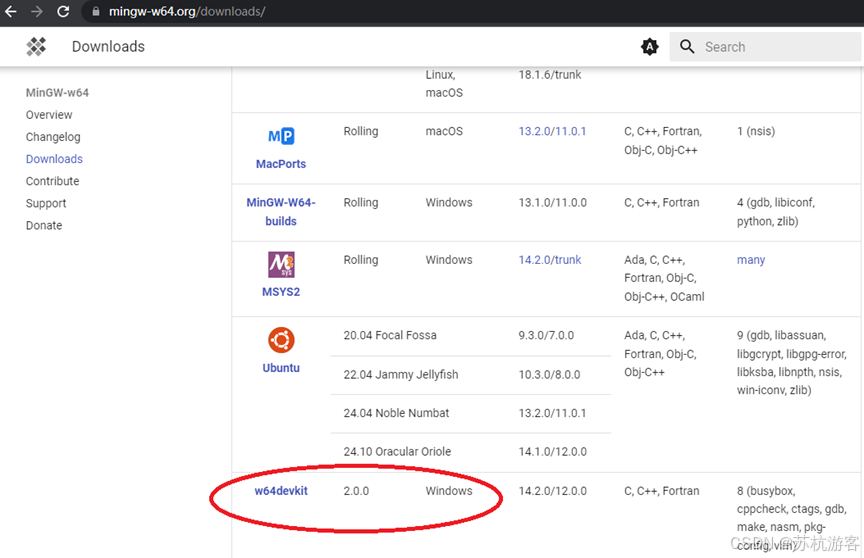This screenshot has height=558, width=864.
Task: Click the 'many' packages link for MSYS2
Action: (x=751, y=259)
